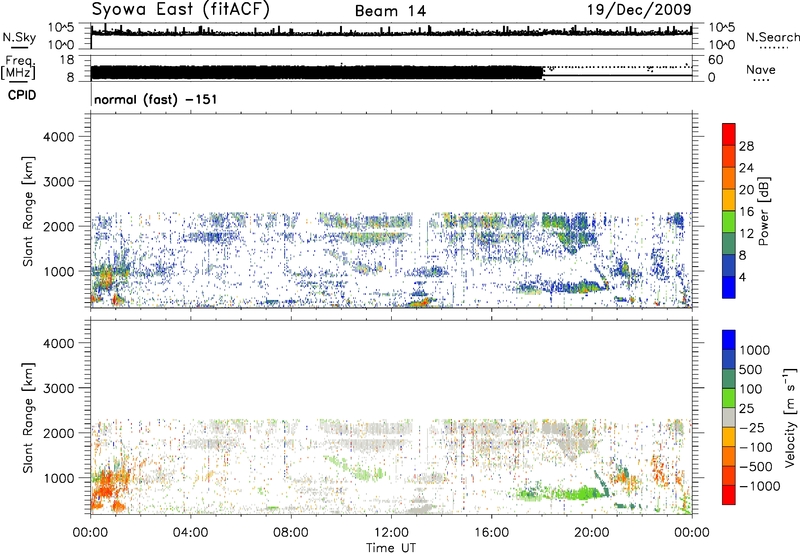This screenshot has width=800, height=554.
Task: Click inside the power range-time plot
Action: [x=391, y=211]
